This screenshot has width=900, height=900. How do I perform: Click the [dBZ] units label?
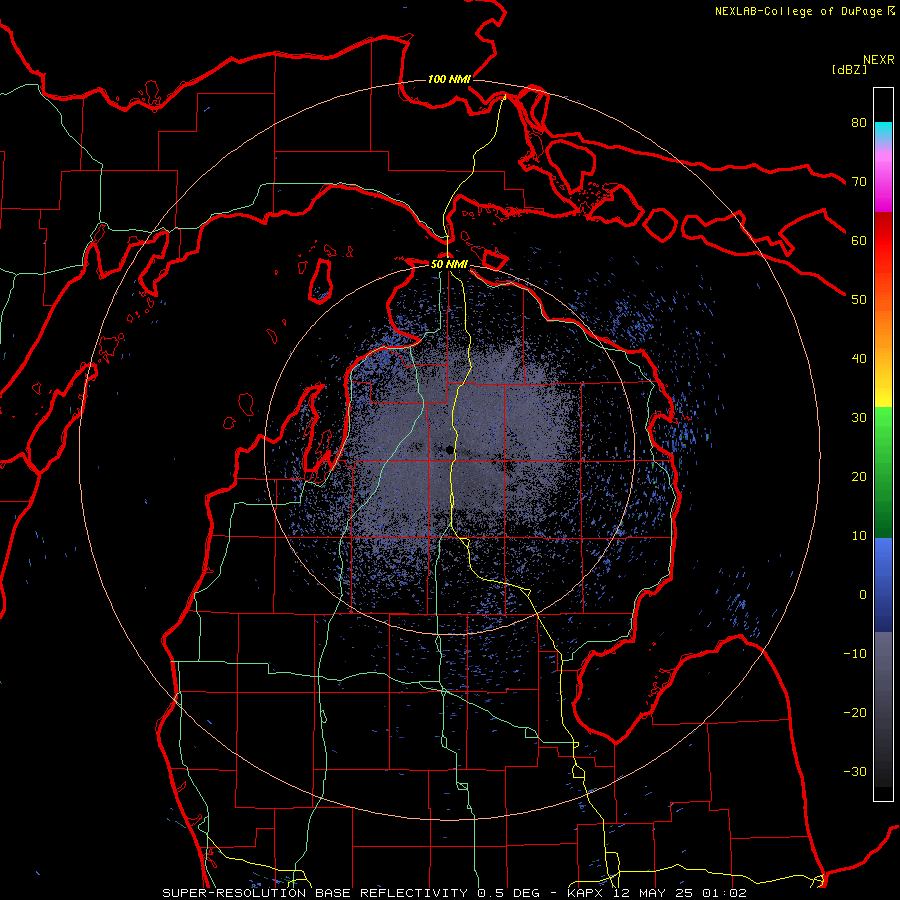tap(849, 70)
